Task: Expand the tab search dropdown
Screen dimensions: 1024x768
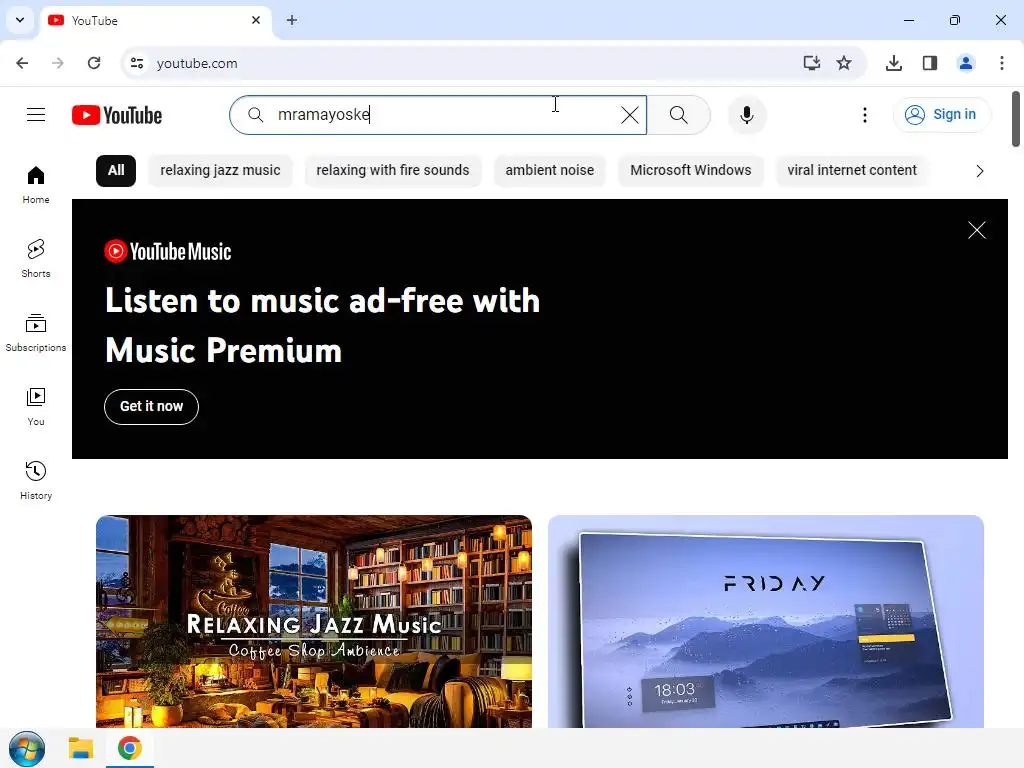Action: pyautogui.click(x=20, y=20)
